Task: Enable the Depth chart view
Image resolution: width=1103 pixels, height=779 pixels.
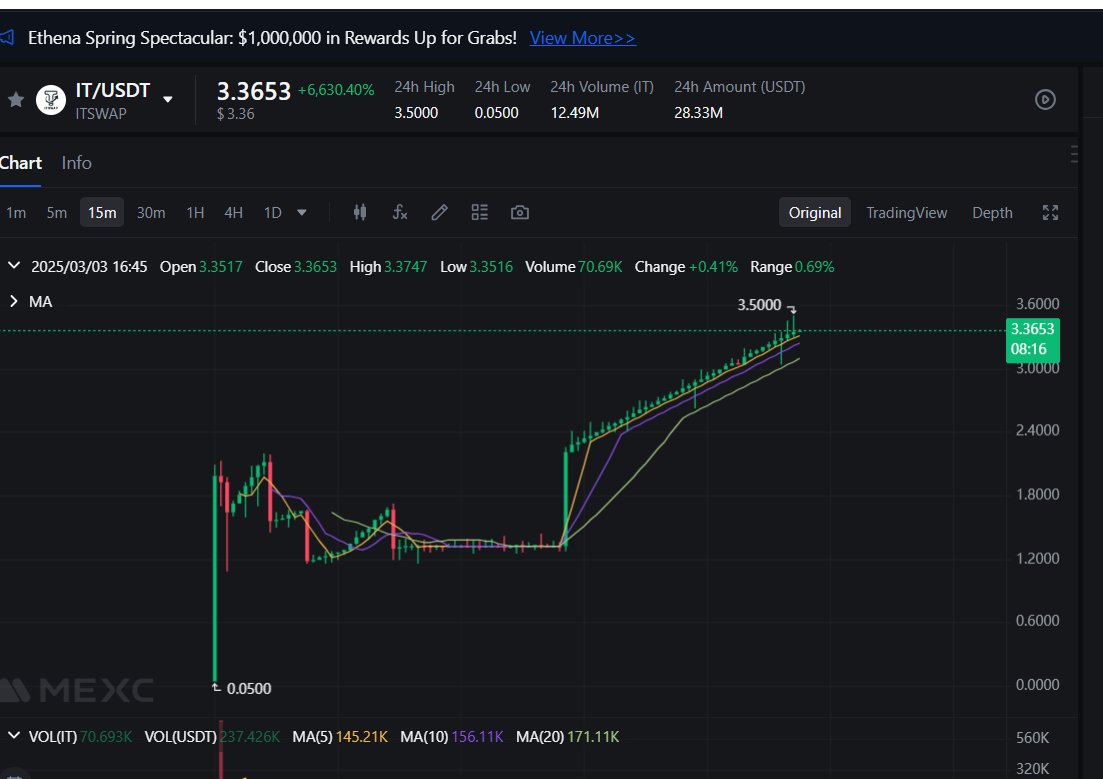Action: point(991,212)
